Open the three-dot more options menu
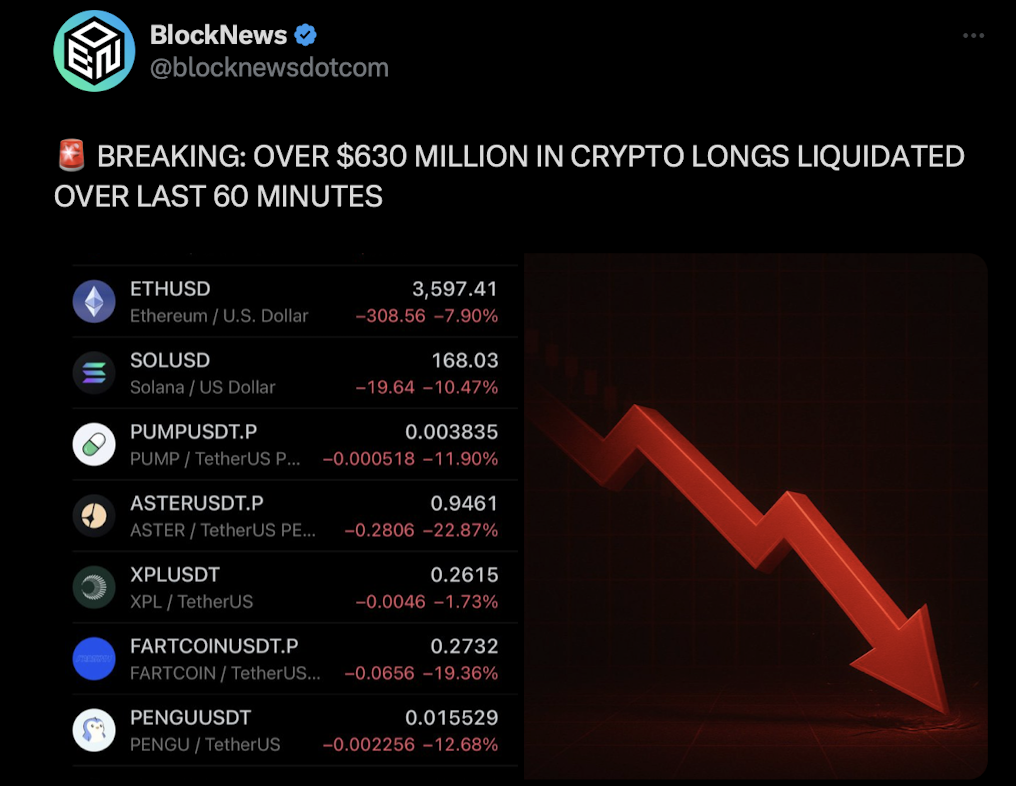The height and width of the screenshot is (786, 1016). click(x=973, y=36)
